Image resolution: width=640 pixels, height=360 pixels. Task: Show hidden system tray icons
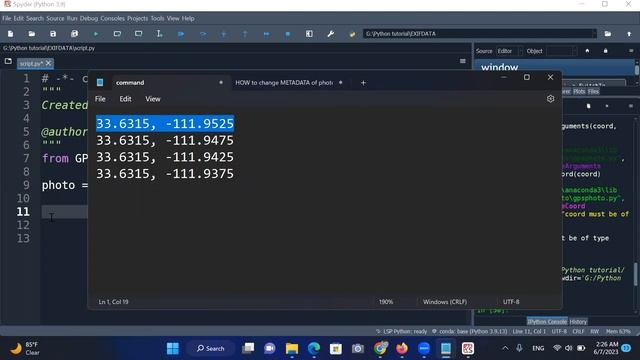coord(505,348)
